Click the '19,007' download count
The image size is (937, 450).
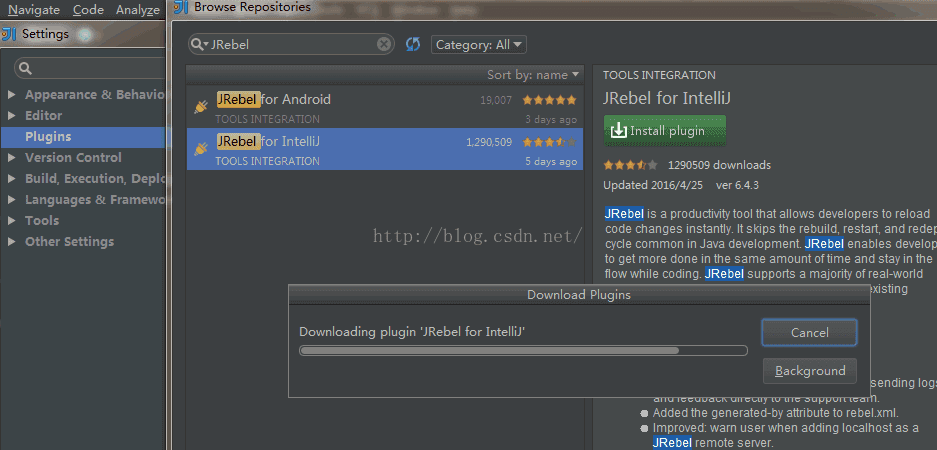click(496, 100)
